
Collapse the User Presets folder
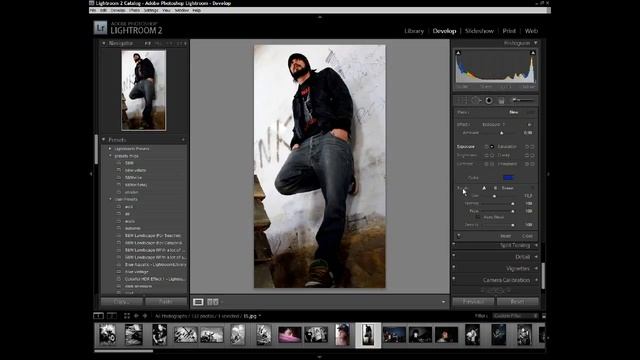[x=110, y=199]
